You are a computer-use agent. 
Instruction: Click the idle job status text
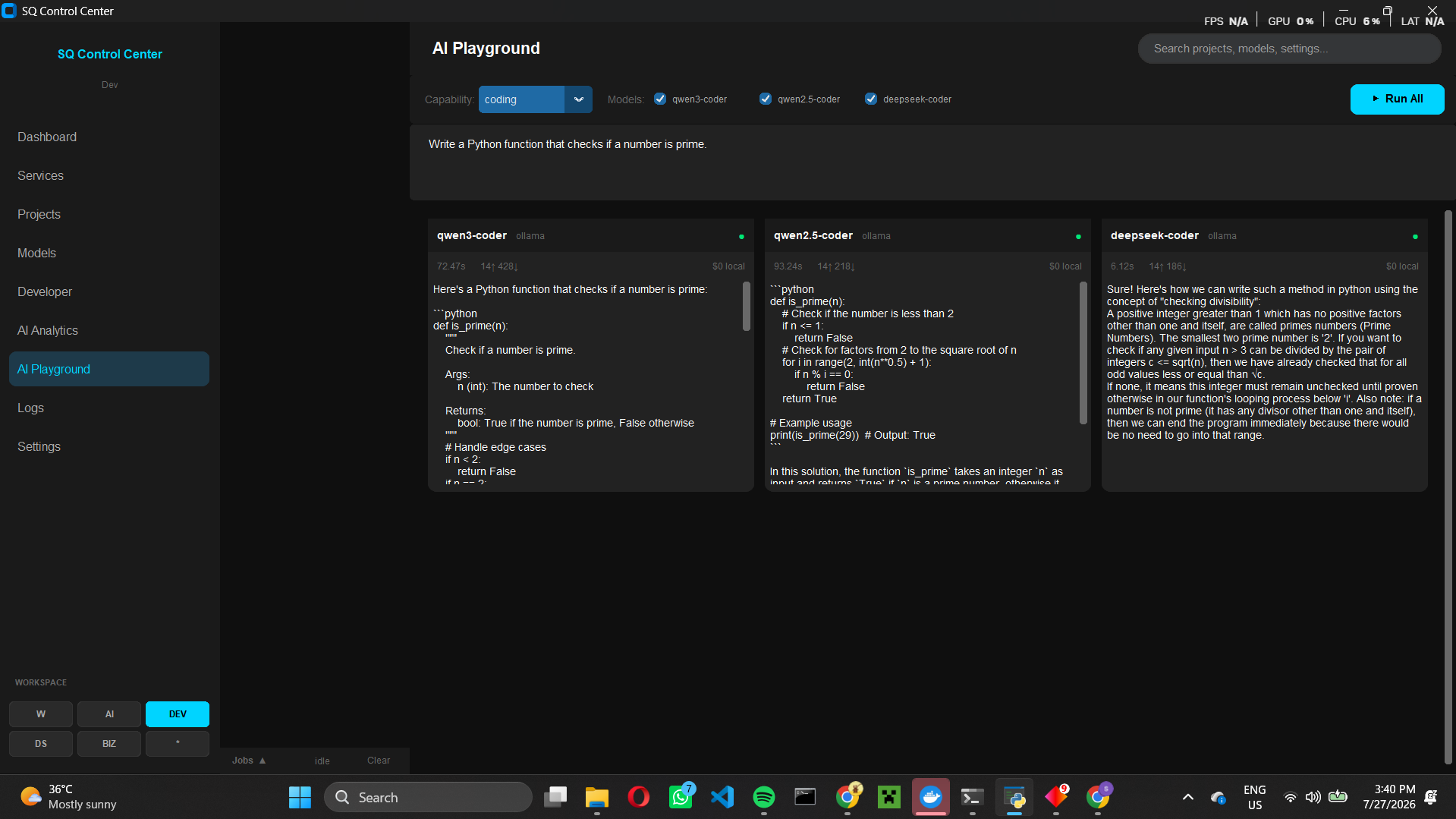pos(322,761)
